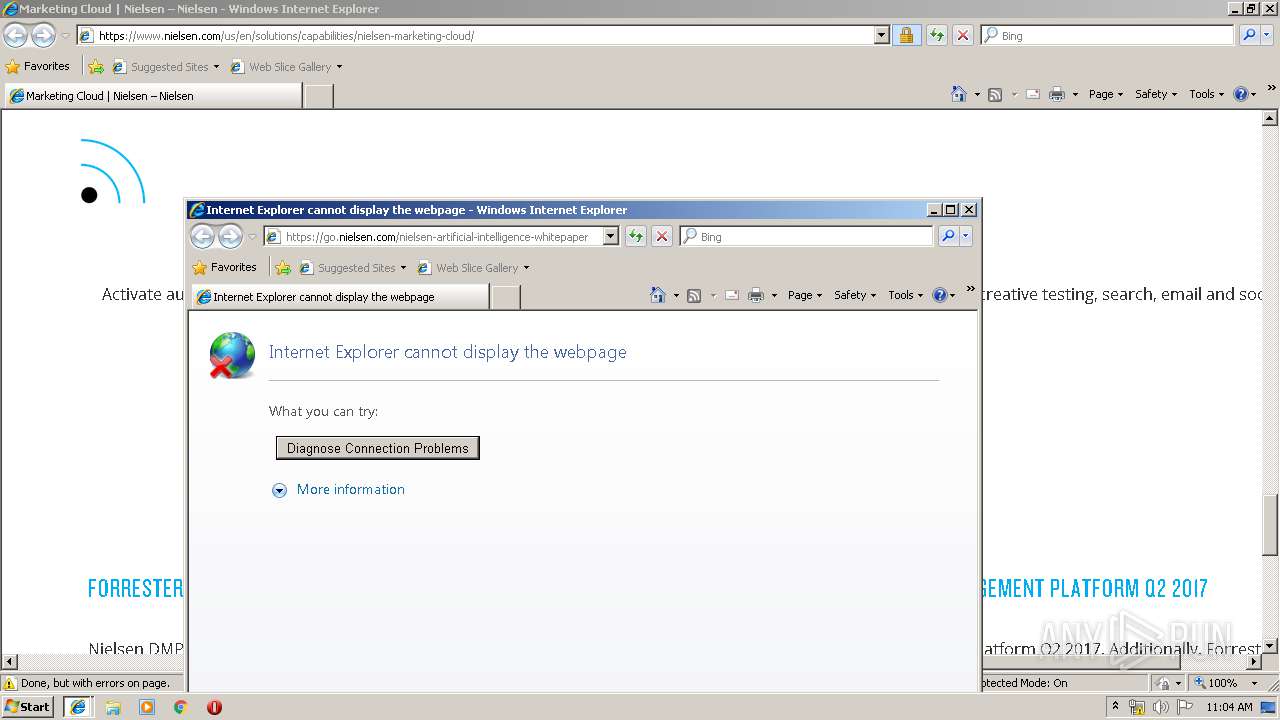Print page from main window toolbar
The height and width of the screenshot is (720, 1280).
(x=1057, y=94)
